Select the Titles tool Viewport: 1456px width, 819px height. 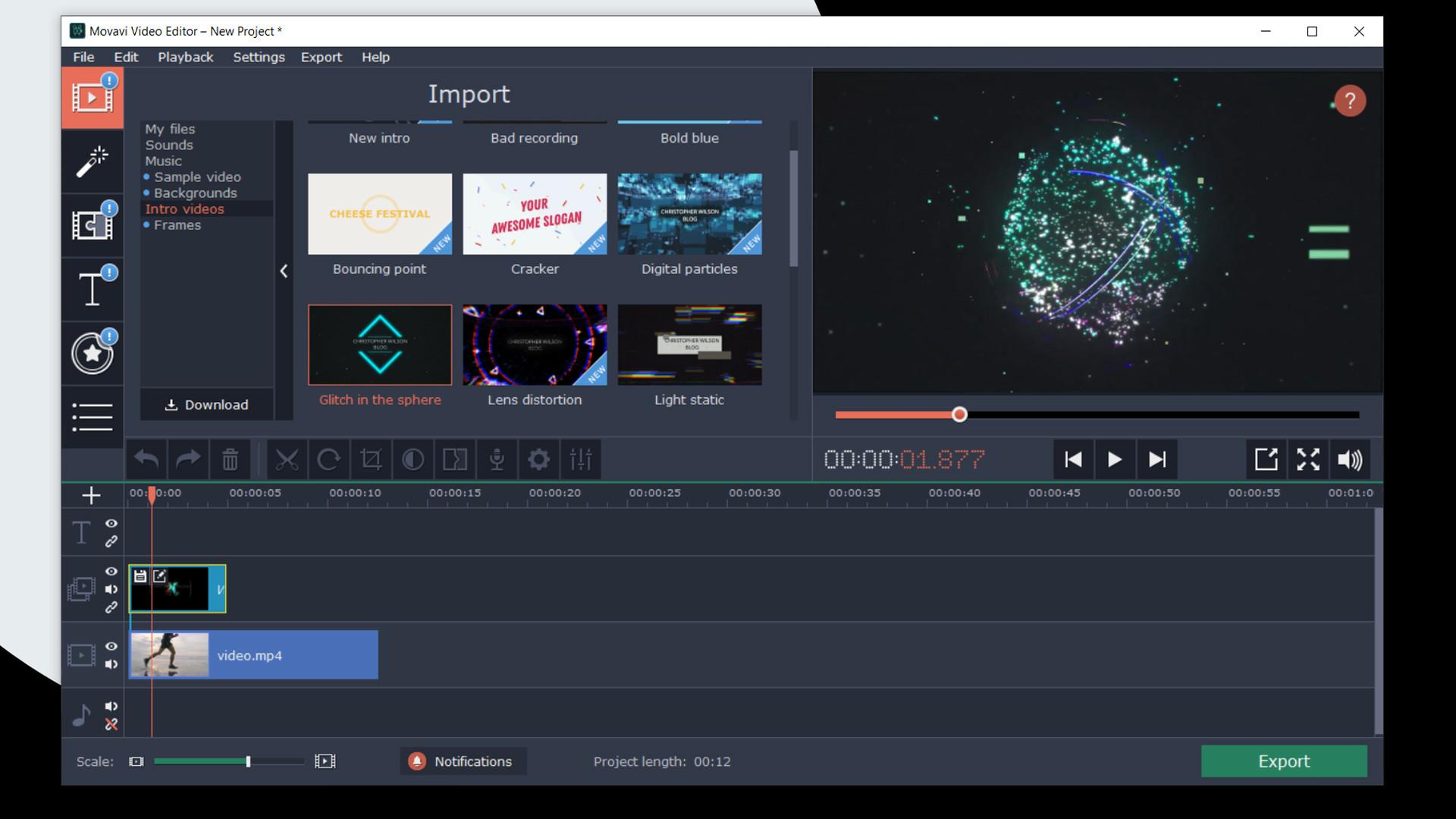[x=92, y=288]
